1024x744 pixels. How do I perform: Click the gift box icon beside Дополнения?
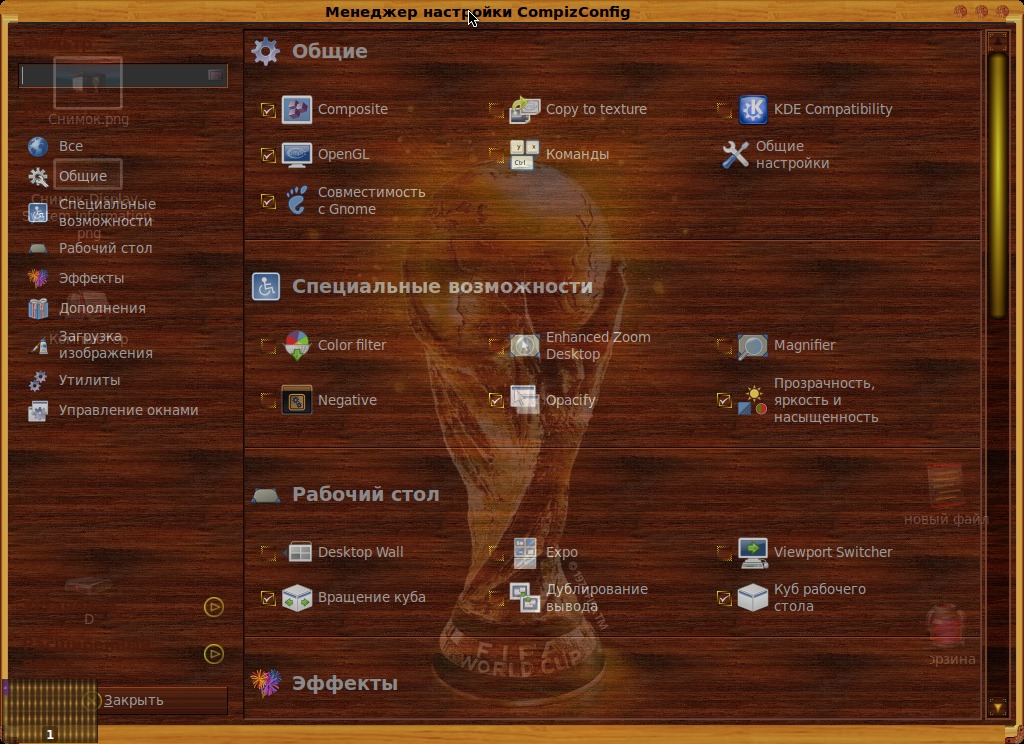click(38, 308)
